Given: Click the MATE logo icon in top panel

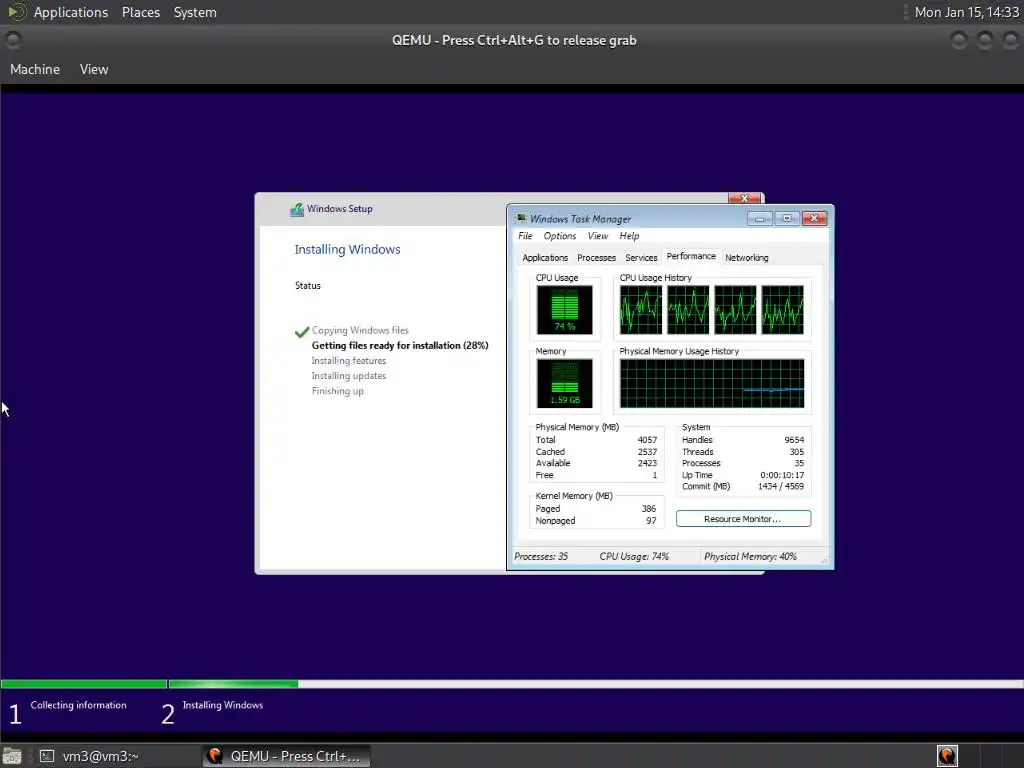Looking at the screenshot, I should point(16,12).
